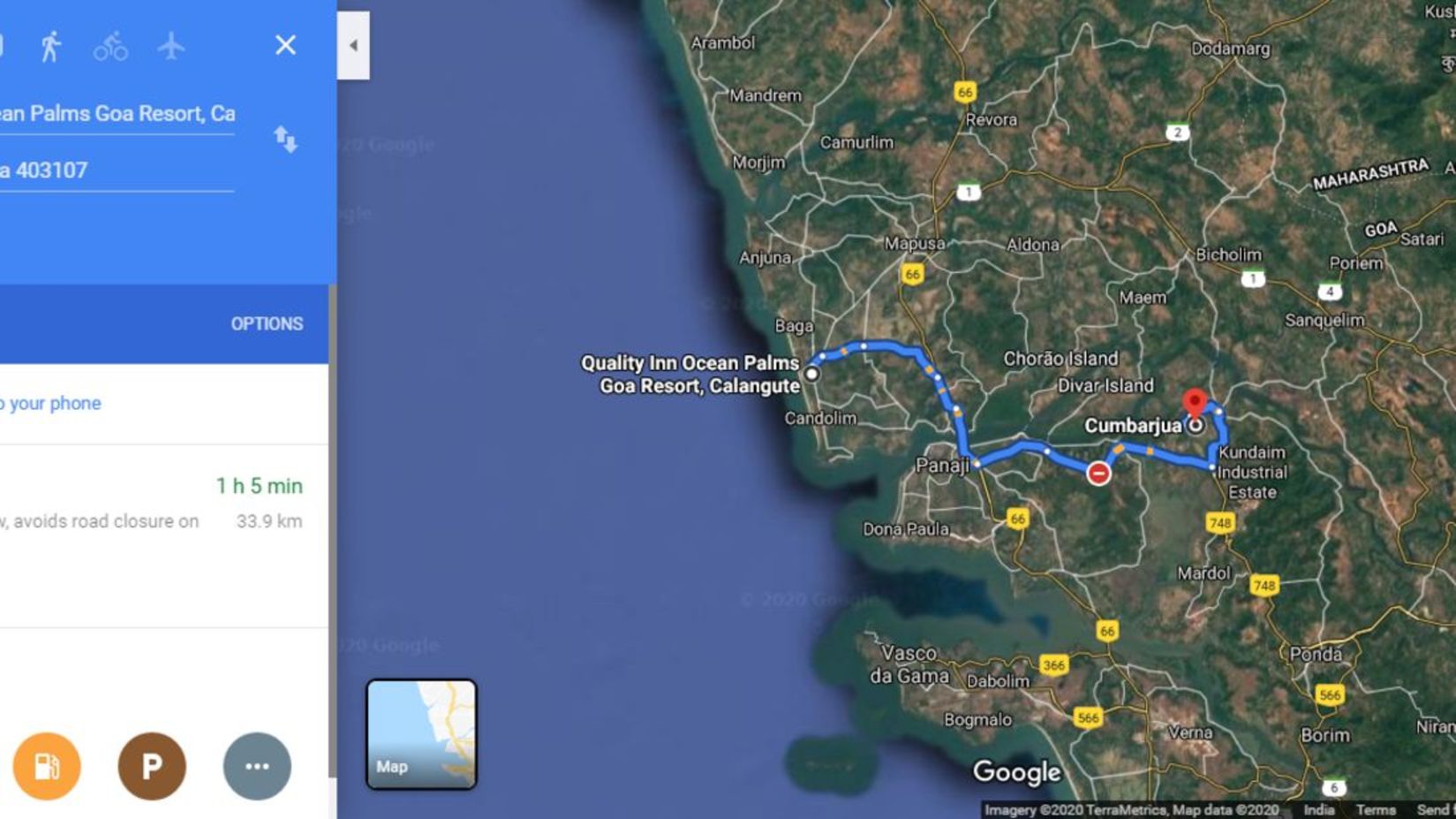The height and width of the screenshot is (819, 1456).
Task: Click the route origin circle marker
Action: (811, 374)
